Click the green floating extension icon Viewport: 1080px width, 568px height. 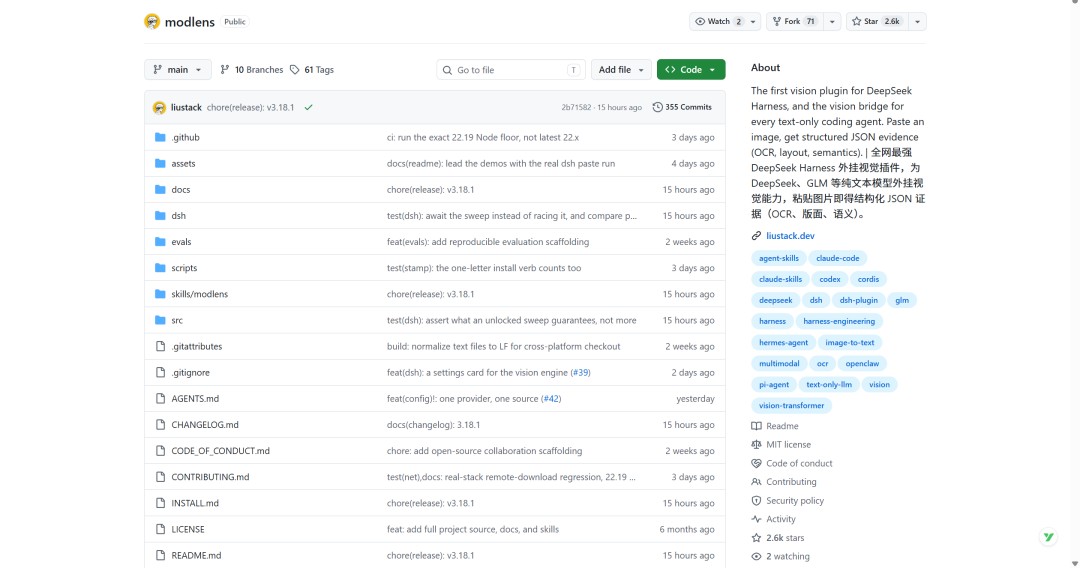pos(1048,537)
